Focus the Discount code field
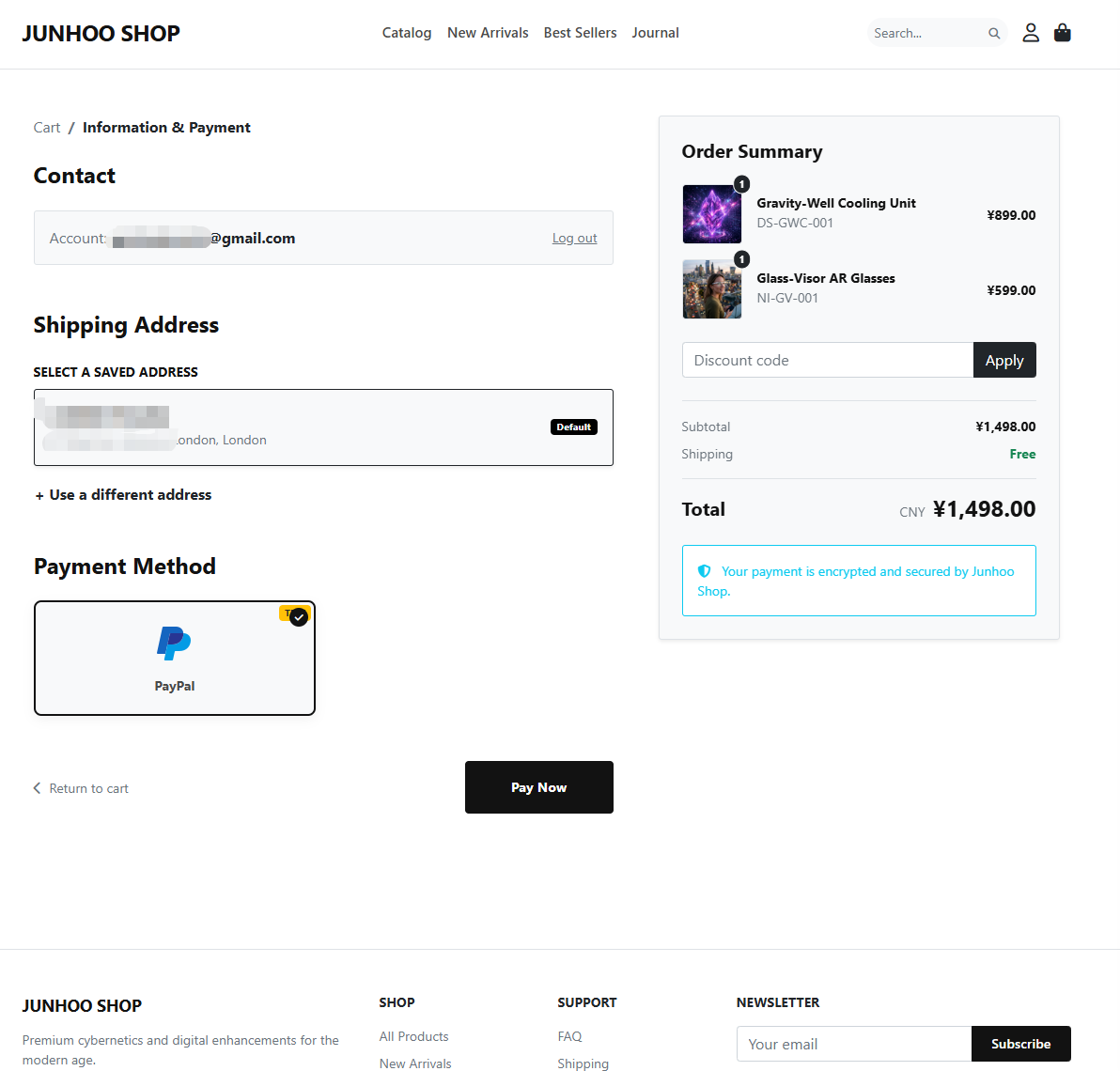This screenshot has width=1120, height=1071. coord(828,360)
